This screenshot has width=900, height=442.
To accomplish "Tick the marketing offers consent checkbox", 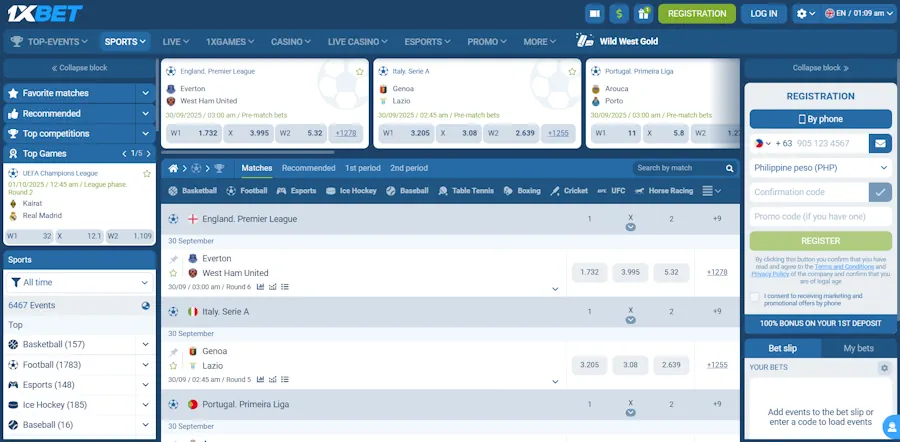I will coord(755,297).
